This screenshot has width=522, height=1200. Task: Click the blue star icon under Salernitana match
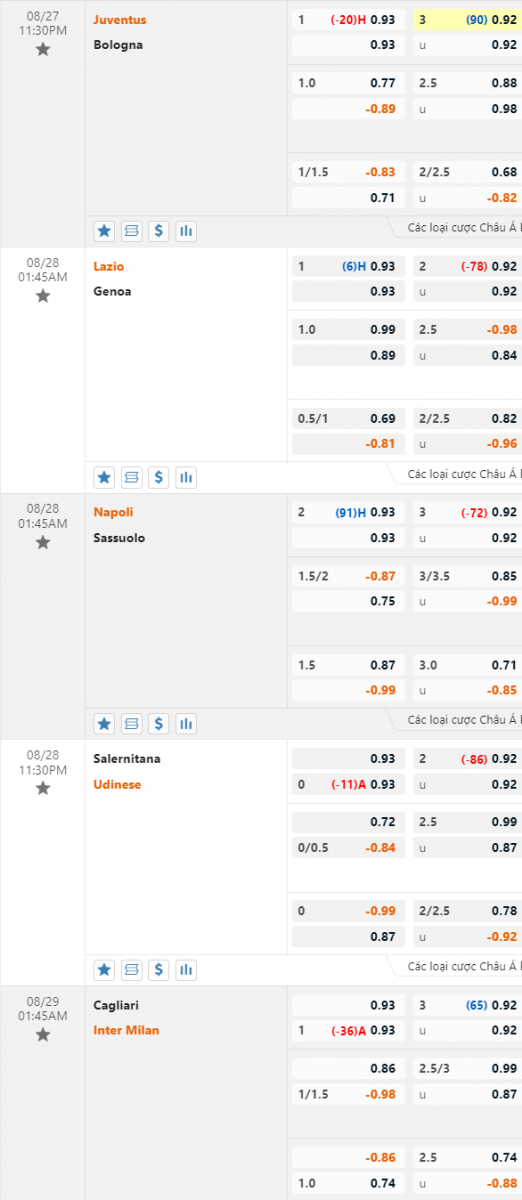pos(104,969)
